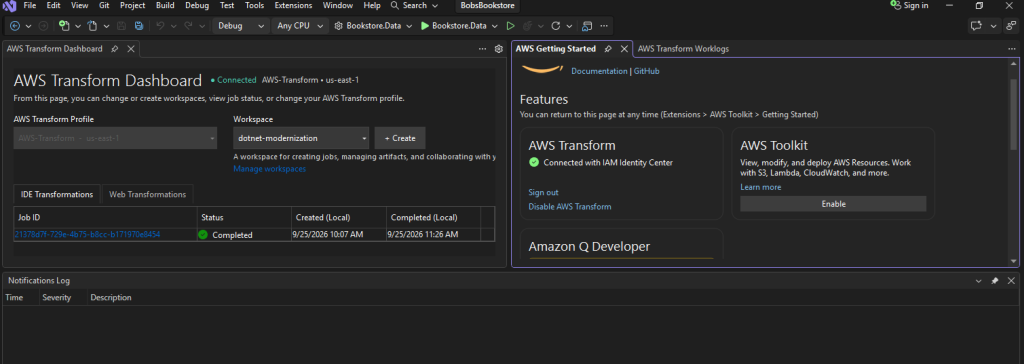Open the Debug configuration dropdown

tap(240, 26)
